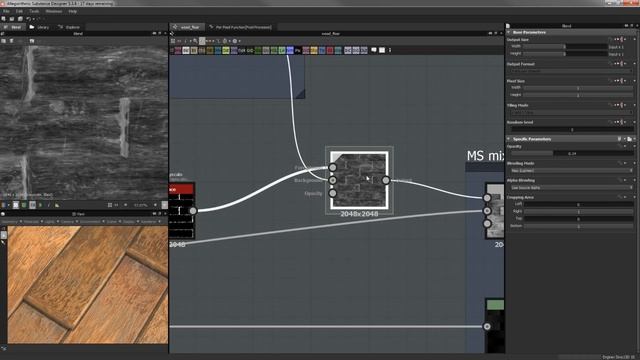Click the MS mix frame title
640x360 pixels.
(x=485, y=156)
